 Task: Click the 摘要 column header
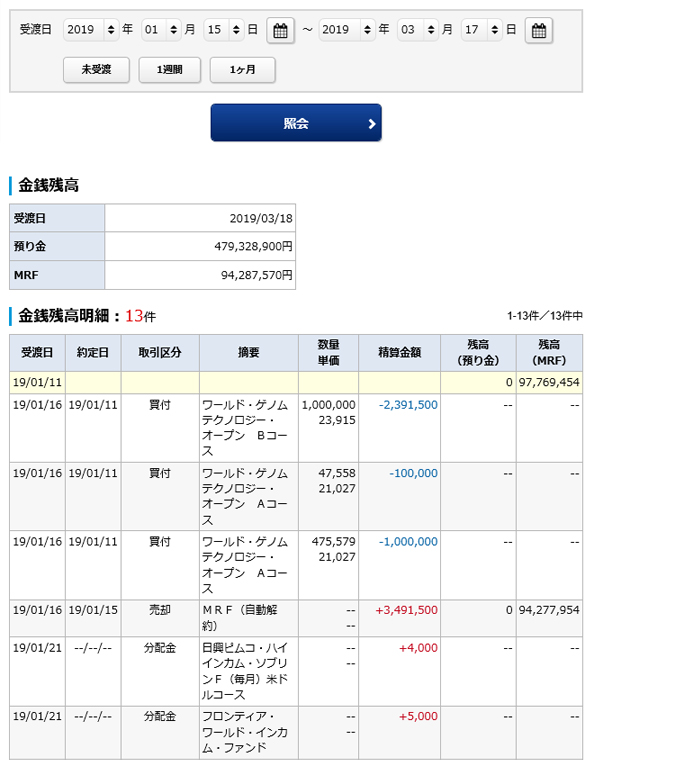click(249, 353)
